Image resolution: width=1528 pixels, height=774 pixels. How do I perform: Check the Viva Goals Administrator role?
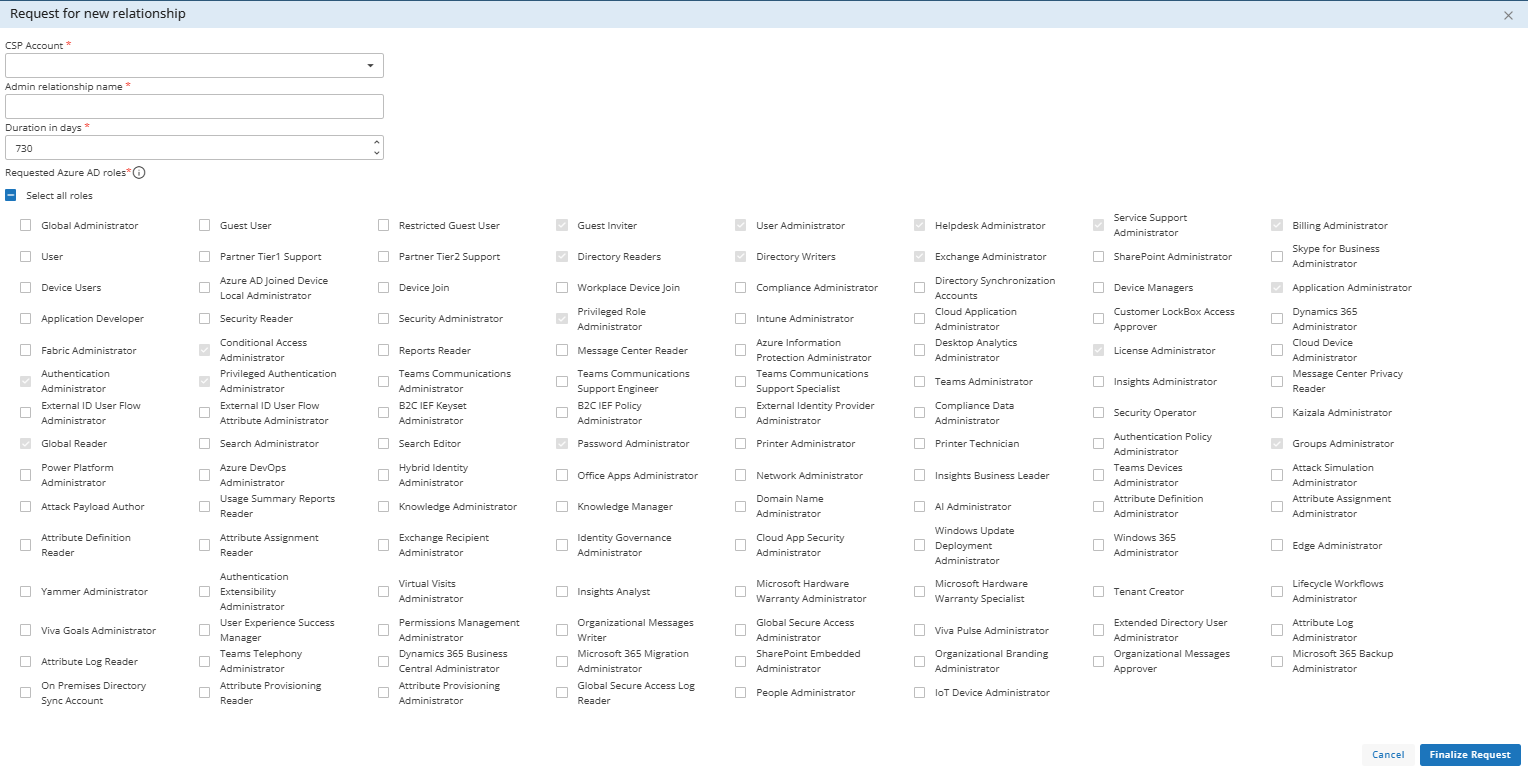25,630
